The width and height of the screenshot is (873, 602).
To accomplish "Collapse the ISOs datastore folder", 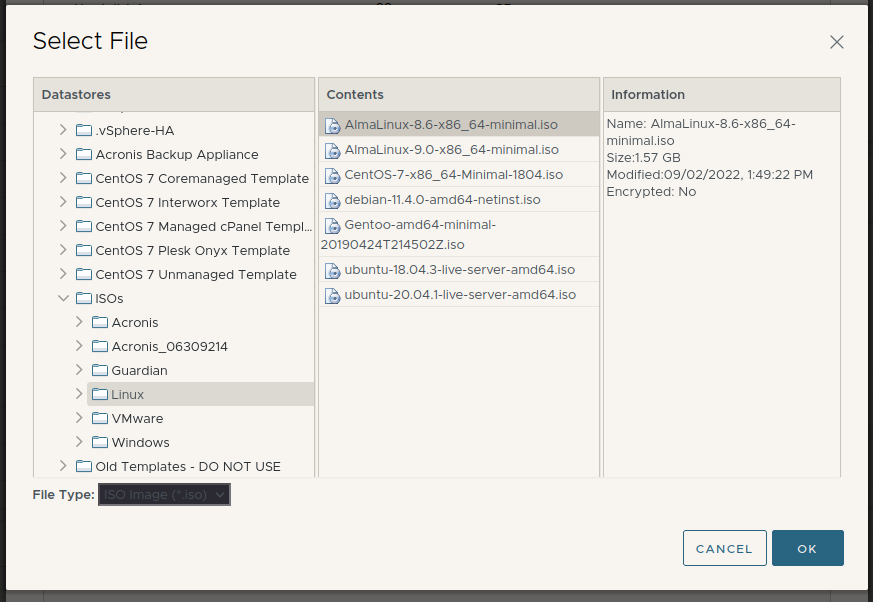I will [63, 299].
